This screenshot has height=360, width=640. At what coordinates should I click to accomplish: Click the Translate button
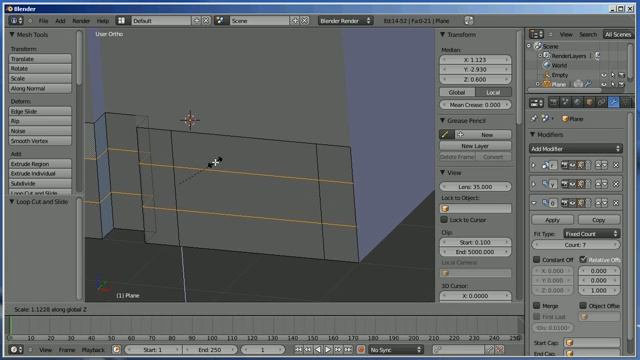click(40, 59)
